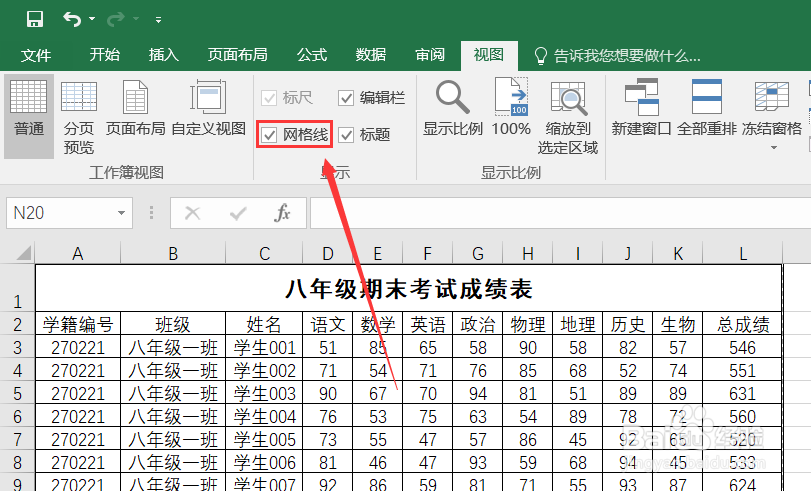Open the 显示比例 zoom dialog
The image size is (811, 491).
click(453, 108)
